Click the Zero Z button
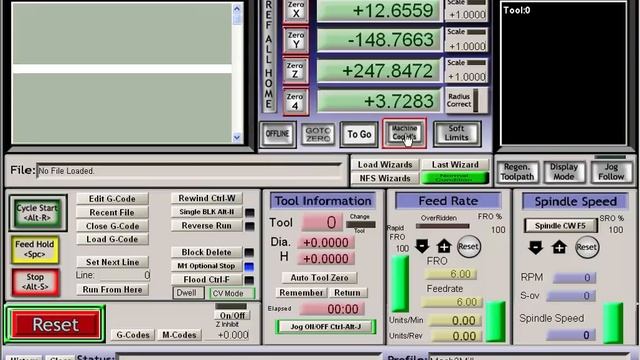The image size is (640, 360). pyautogui.click(x=296, y=70)
